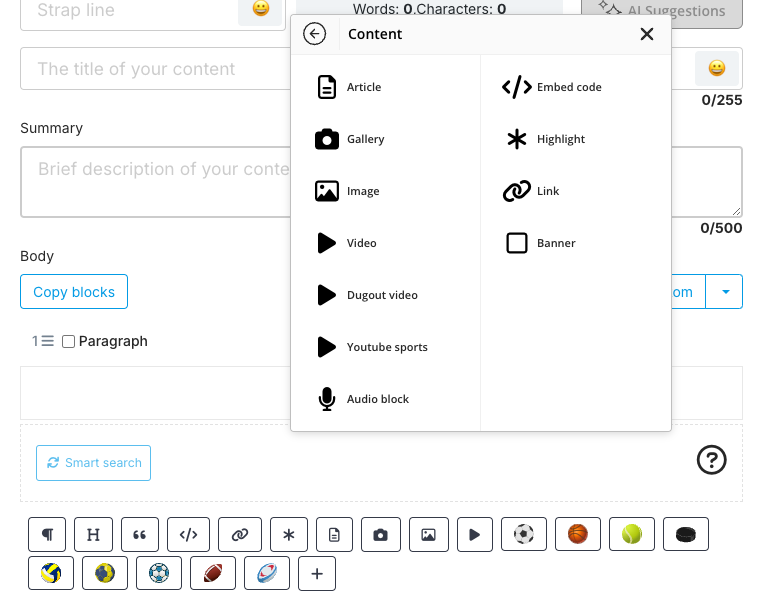Click the plus button for more blocks
Viewport: 763px width, 605px height.
tap(317, 573)
